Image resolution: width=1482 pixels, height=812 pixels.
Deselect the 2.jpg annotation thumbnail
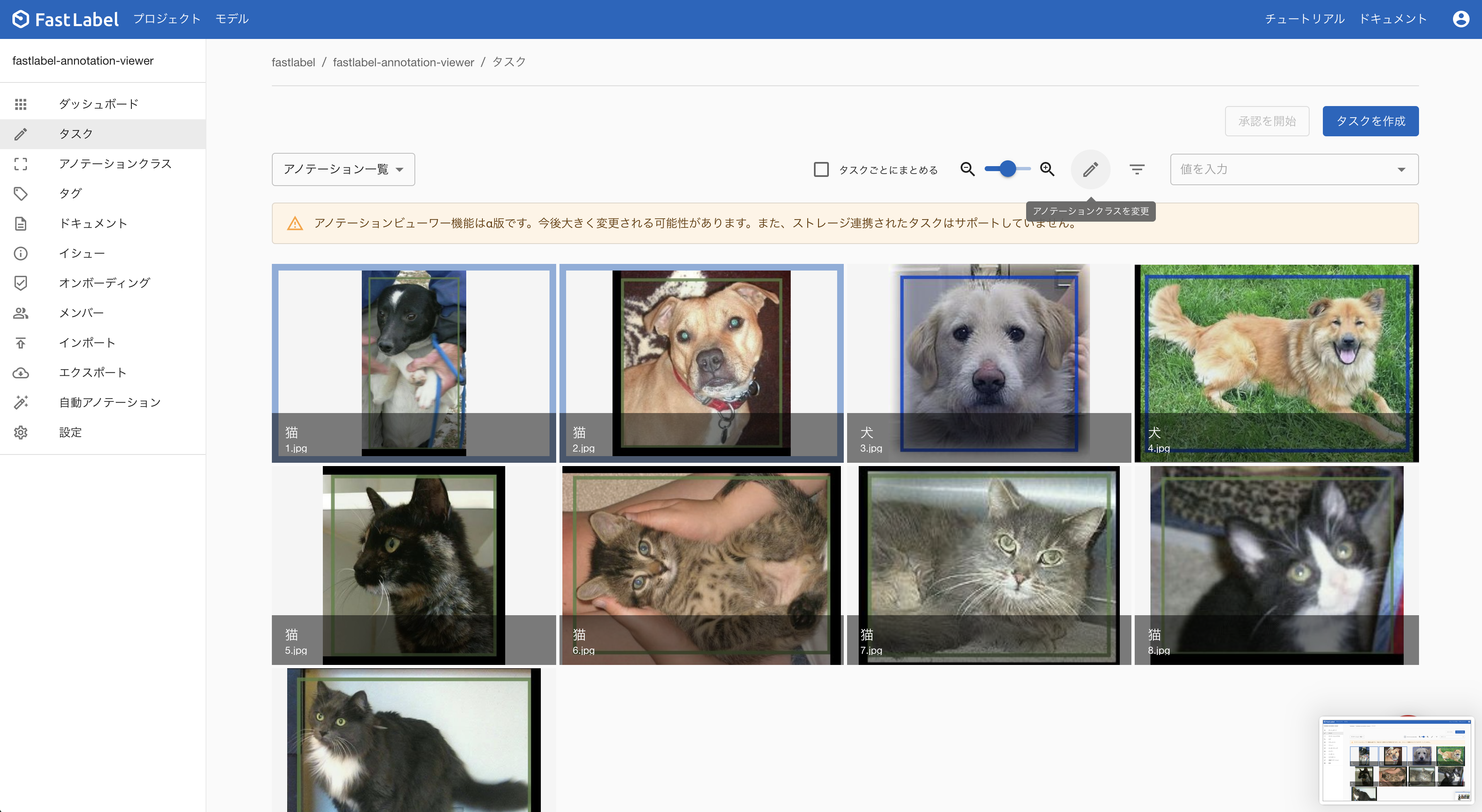coord(701,363)
